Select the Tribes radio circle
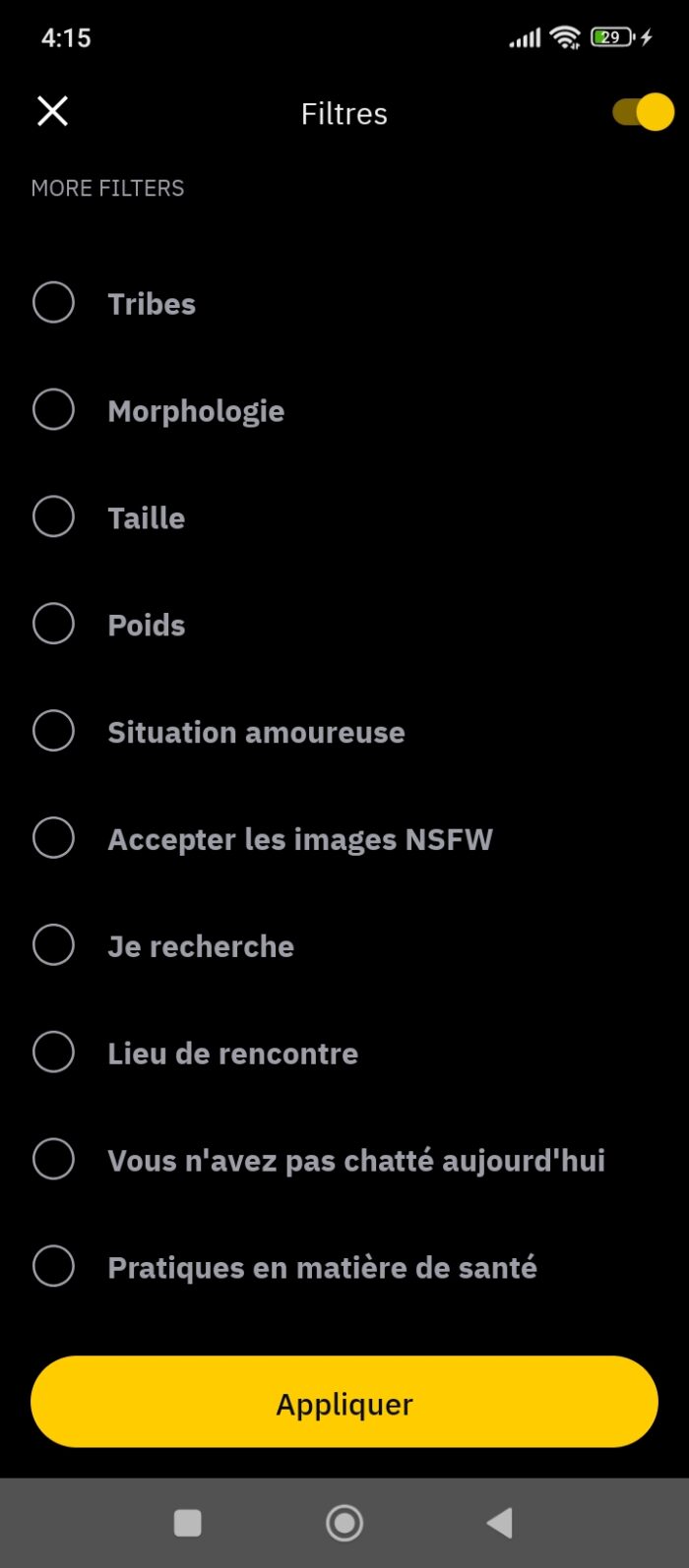This screenshot has height=1568, width=689. (x=53, y=303)
